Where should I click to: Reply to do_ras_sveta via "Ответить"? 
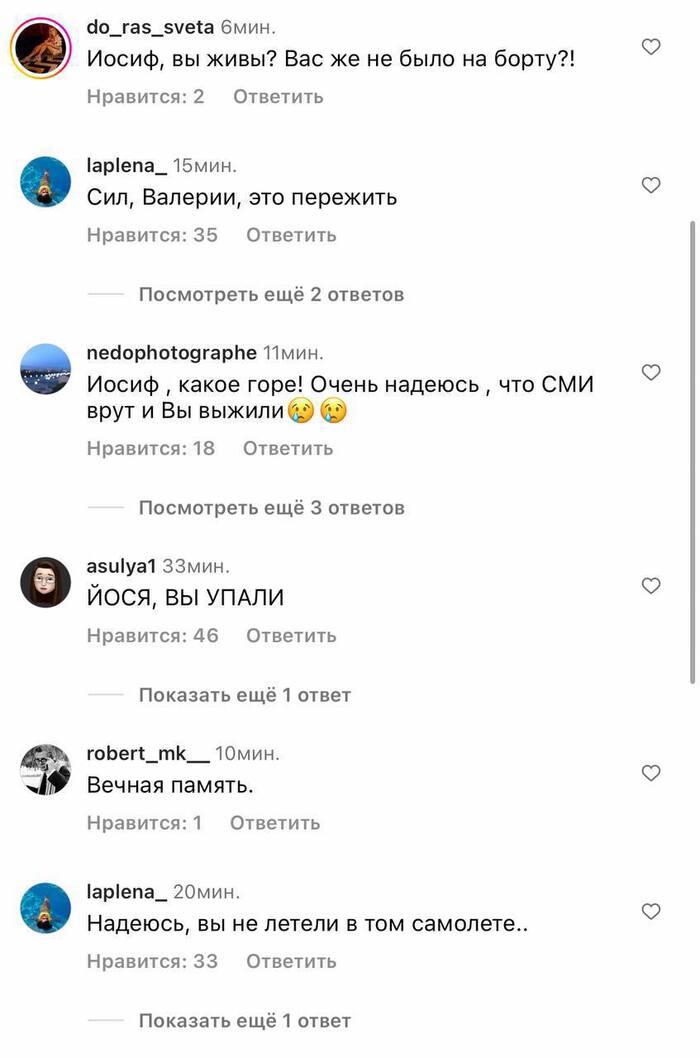(278, 96)
